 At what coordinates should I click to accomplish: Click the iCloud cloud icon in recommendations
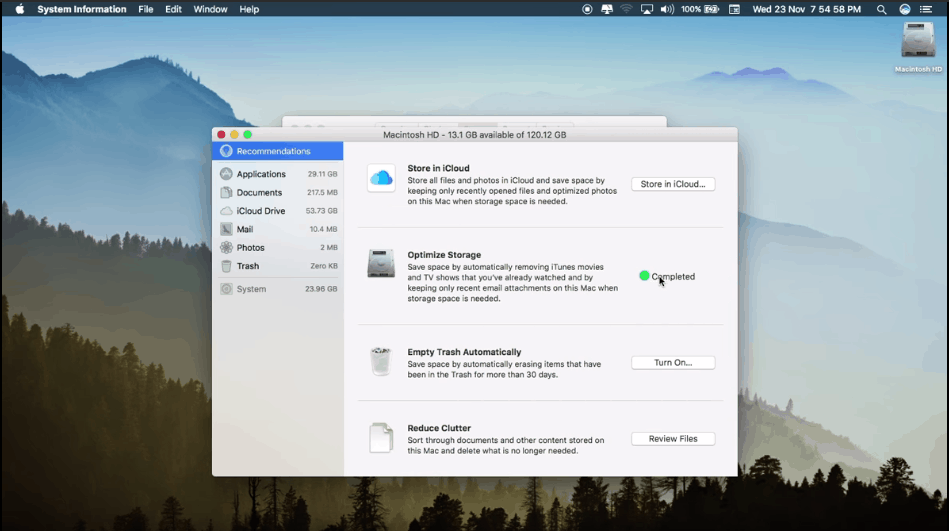pyautogui.click(x=381, y=178)
